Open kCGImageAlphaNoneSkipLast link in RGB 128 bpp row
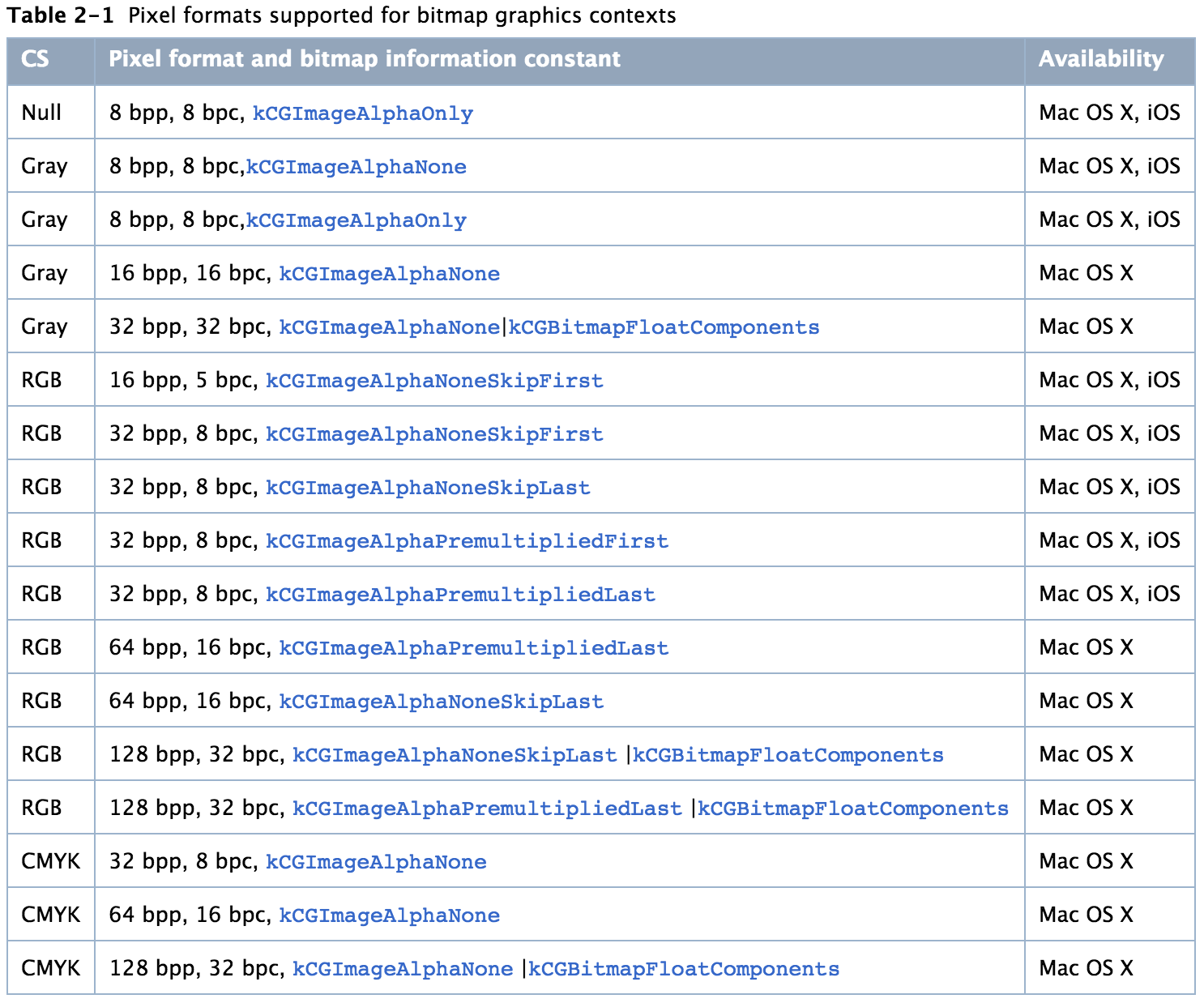Image resolution: width=1204 pixels, height=1003 pixels. click(x=455, y=755)
